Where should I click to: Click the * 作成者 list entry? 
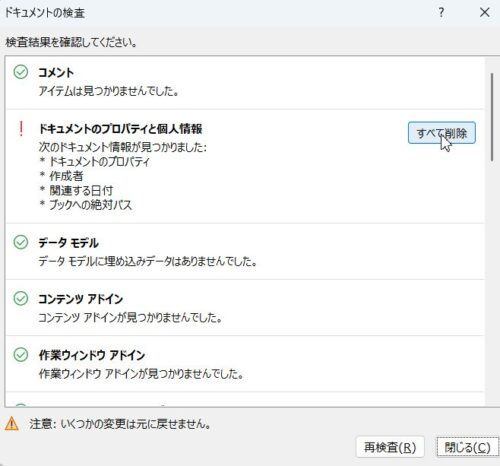point(61,176)
